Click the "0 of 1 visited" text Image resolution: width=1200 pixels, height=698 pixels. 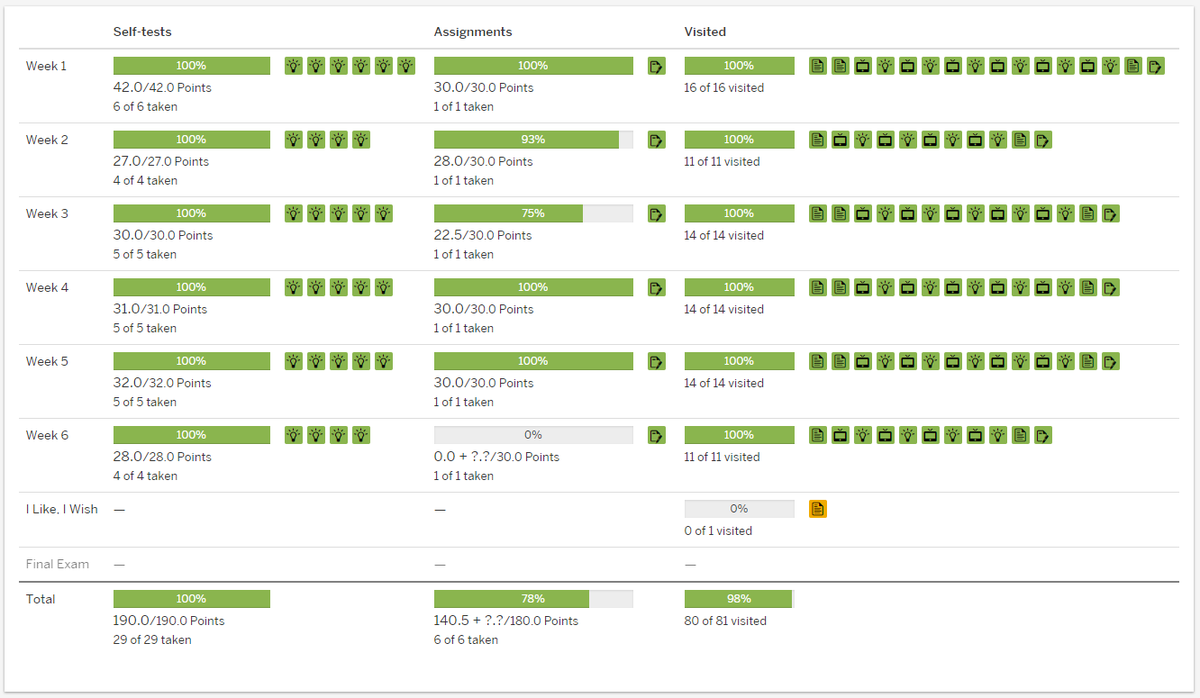tap(718, 531)
